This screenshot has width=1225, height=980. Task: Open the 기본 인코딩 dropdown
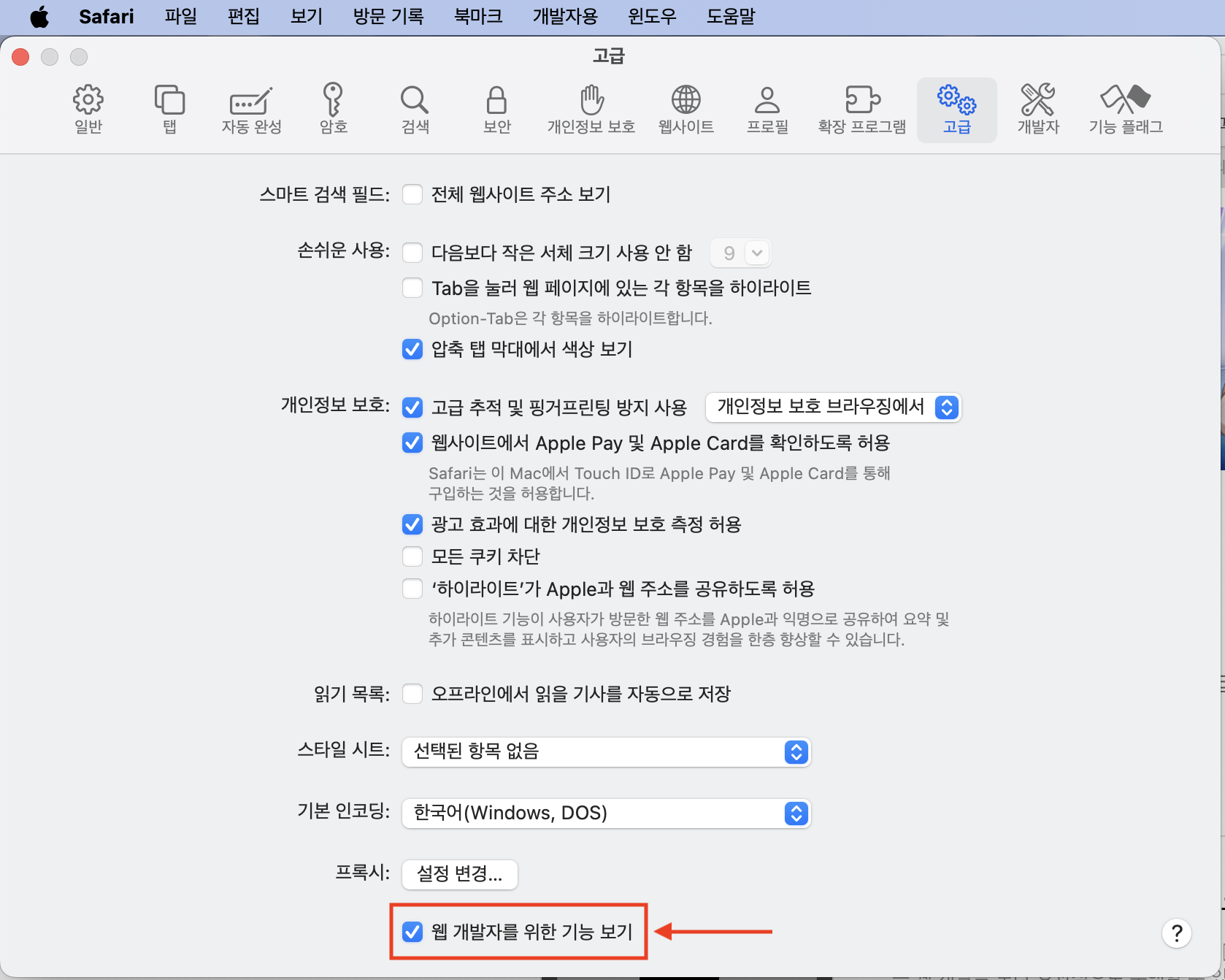(x=796, y=813)
